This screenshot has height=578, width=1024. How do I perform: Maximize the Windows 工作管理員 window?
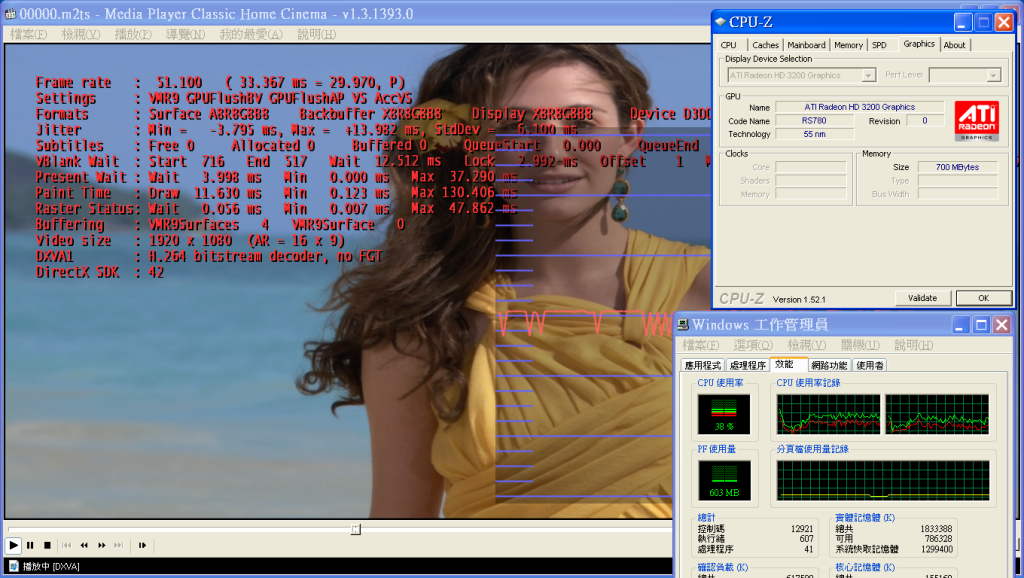click(x=982, y=325)
